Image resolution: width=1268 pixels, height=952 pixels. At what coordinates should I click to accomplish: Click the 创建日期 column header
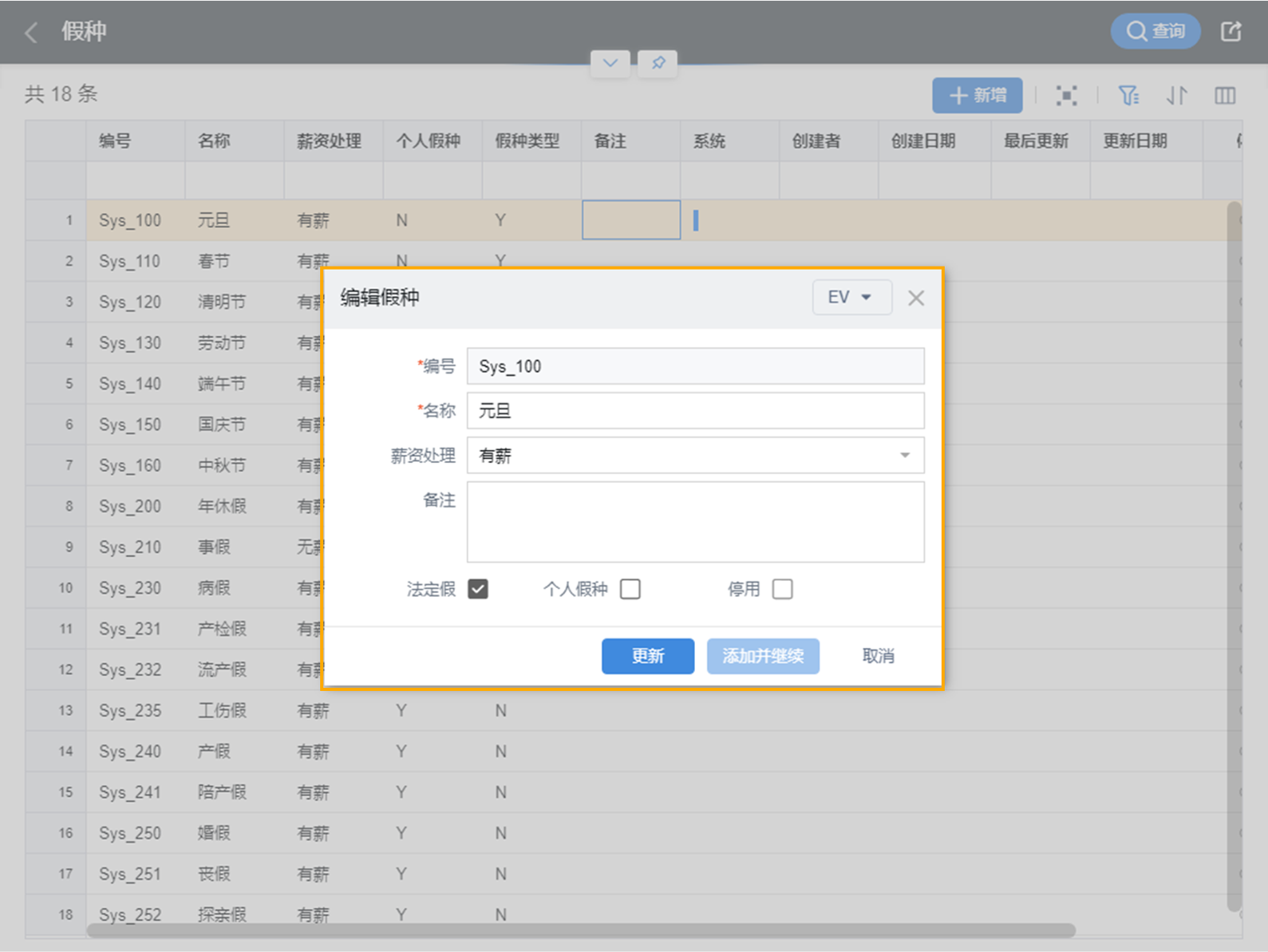934,141
